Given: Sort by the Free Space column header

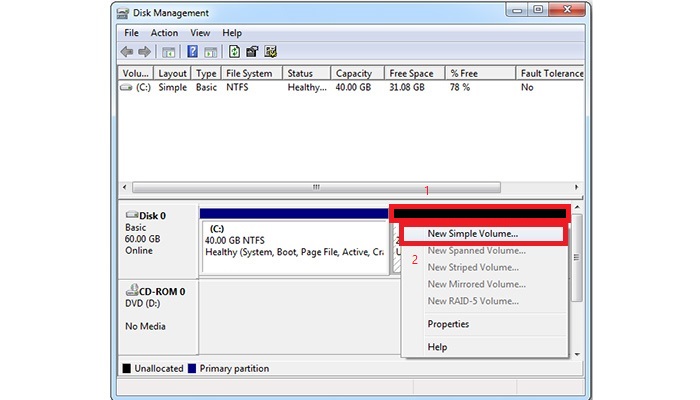Looking at the screenshot, I should [411, 73].
